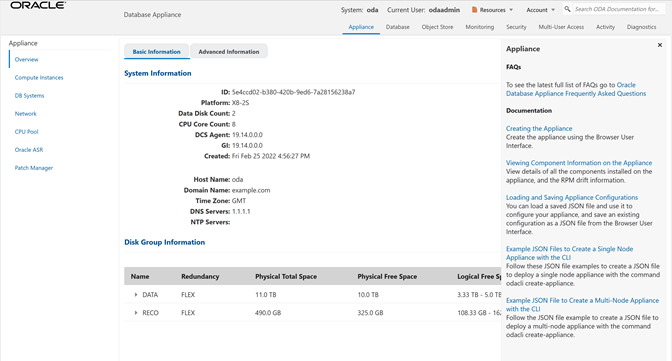Viewport: 672px width, 361px height.
Task: Switch to the Advanced Information tab
Action: [229, 51]
